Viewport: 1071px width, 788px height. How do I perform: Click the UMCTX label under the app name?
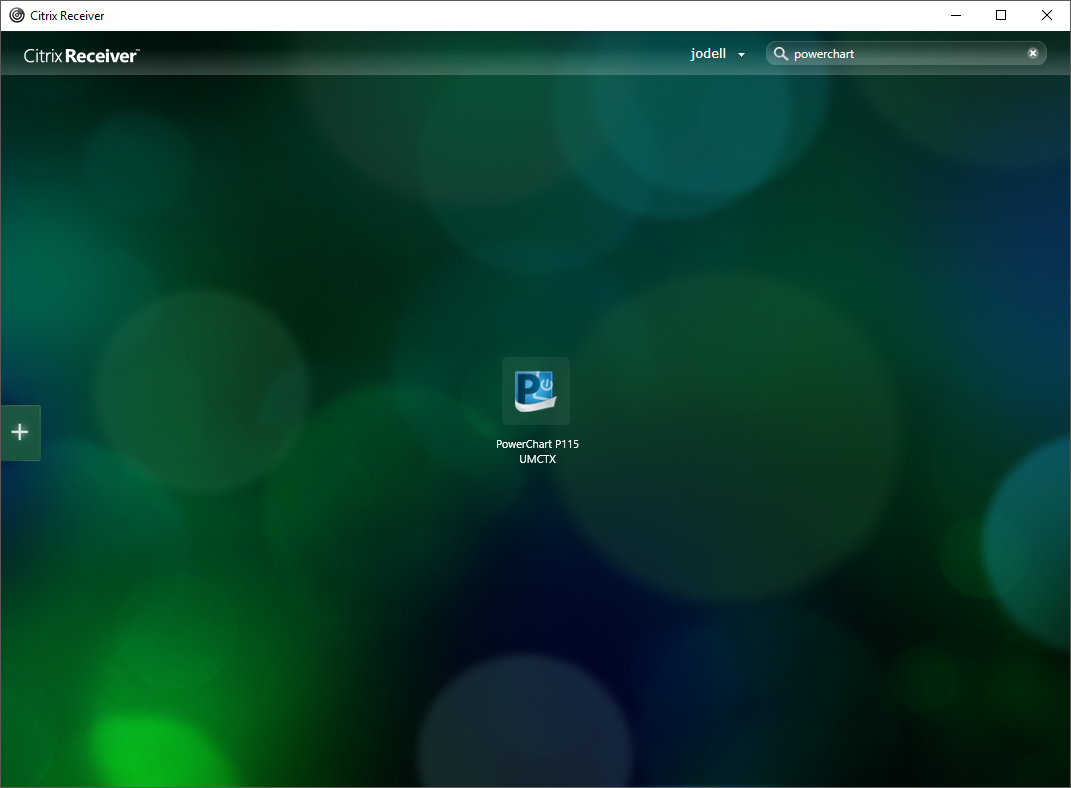536,459
